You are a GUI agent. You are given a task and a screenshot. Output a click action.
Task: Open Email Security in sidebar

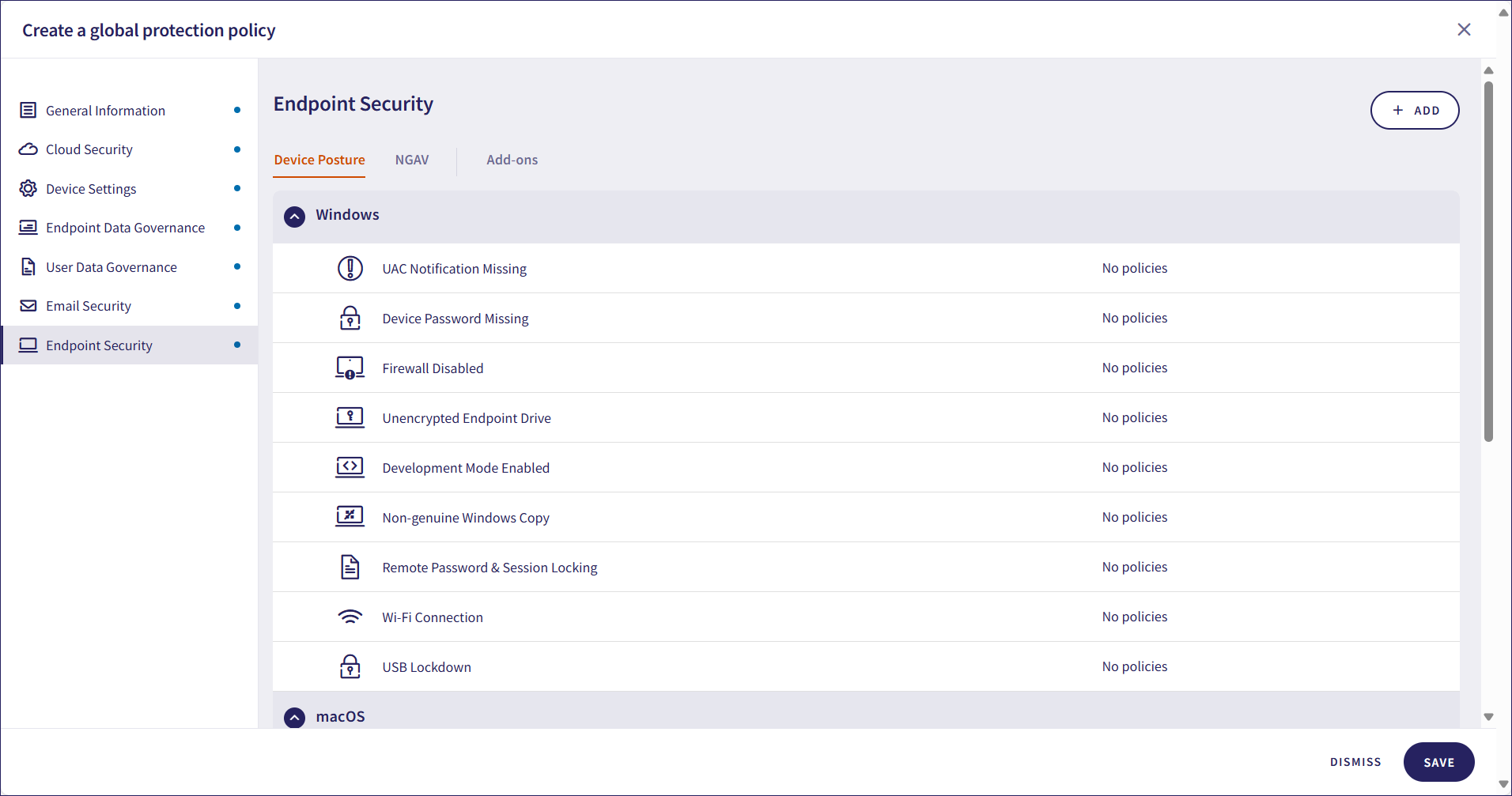pos(89,306)
